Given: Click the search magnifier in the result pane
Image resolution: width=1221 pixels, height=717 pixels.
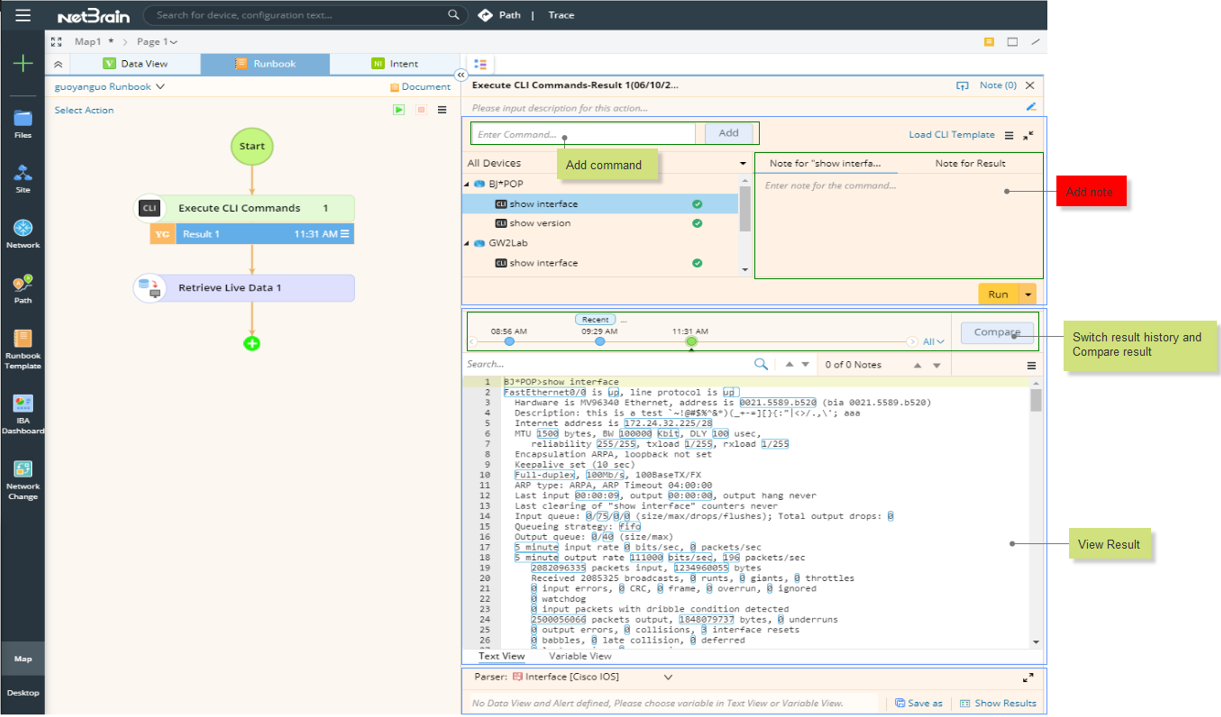Looking at the screenshot, I should (761, 364).
